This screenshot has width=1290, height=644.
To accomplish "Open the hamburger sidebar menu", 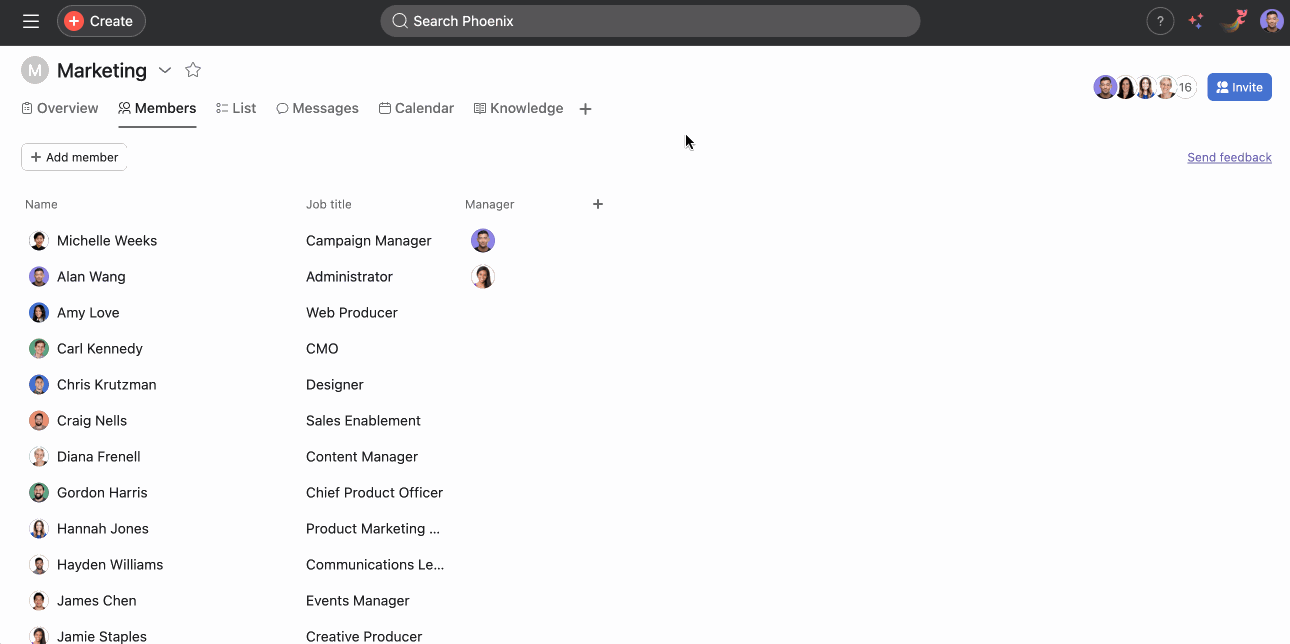I will (x=31, y=21).
